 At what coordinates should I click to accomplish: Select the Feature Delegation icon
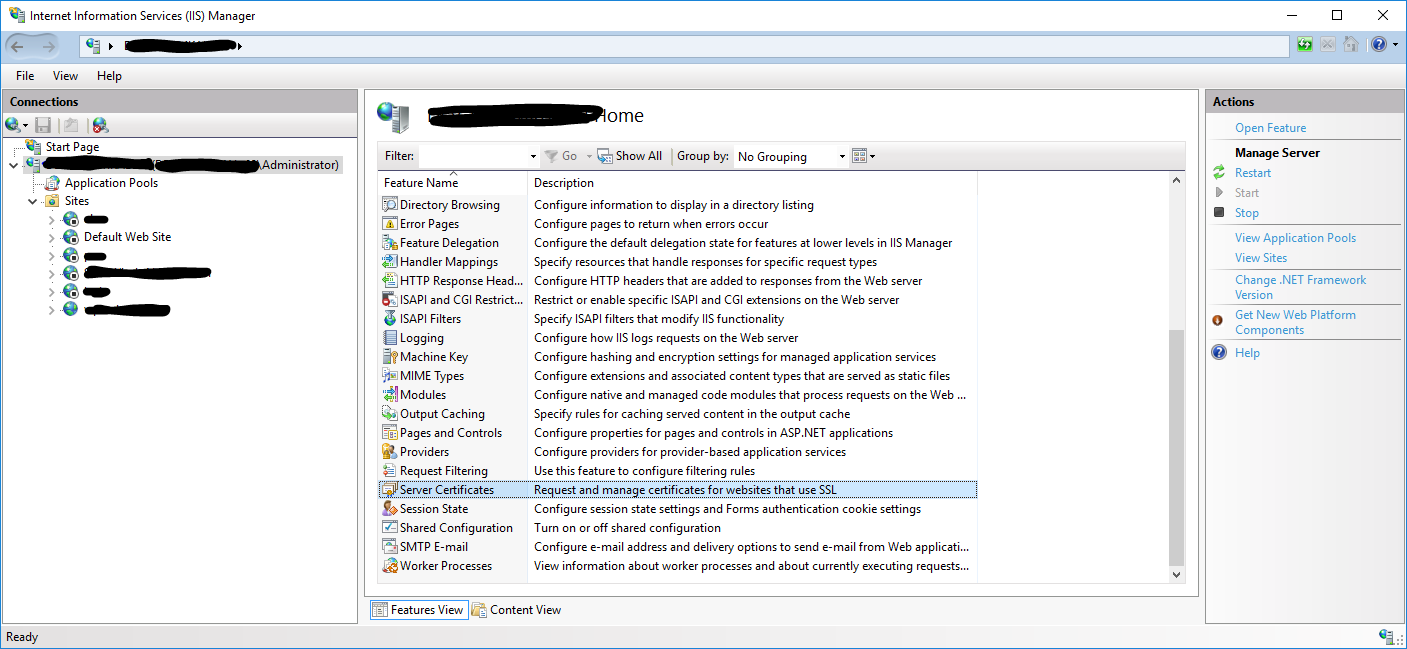[x=390, y=243]
